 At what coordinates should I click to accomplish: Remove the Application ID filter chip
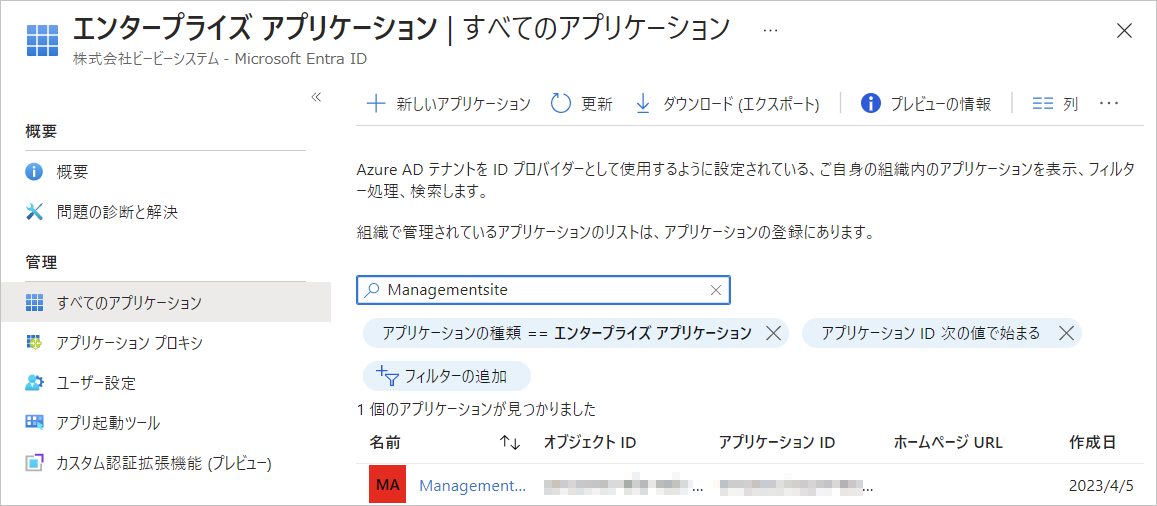[1065, 333]
